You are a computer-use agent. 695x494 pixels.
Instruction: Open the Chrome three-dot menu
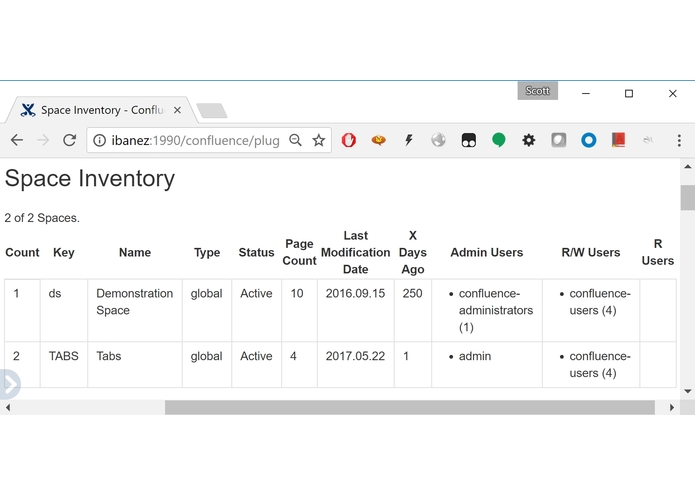coord(679,140)
